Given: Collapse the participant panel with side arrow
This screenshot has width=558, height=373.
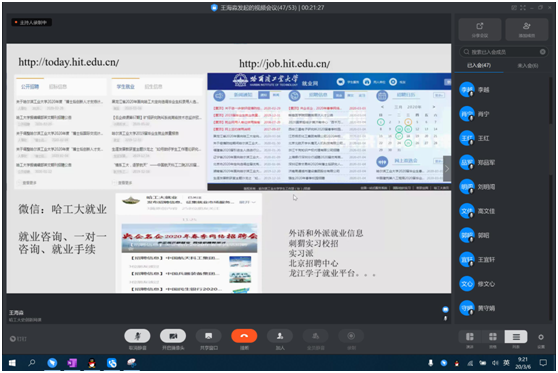Looking at the screenshot, I should tap(447, 169).
